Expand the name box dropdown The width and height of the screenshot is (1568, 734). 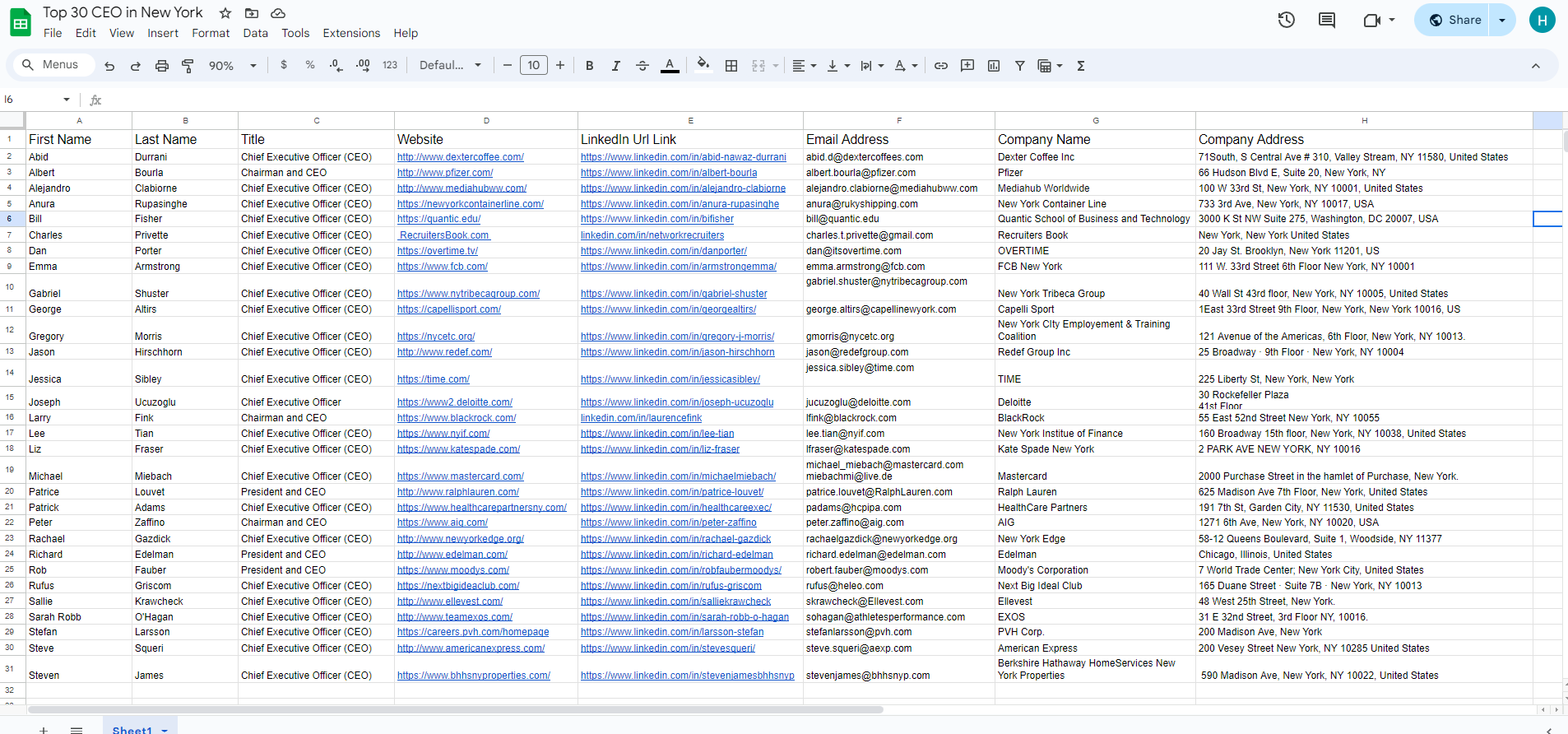point(67,100)
